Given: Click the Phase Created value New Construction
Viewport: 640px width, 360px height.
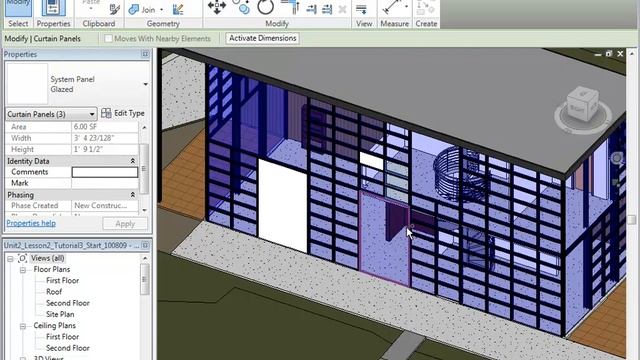Looking at the screenshot, I should coord(105,206).
